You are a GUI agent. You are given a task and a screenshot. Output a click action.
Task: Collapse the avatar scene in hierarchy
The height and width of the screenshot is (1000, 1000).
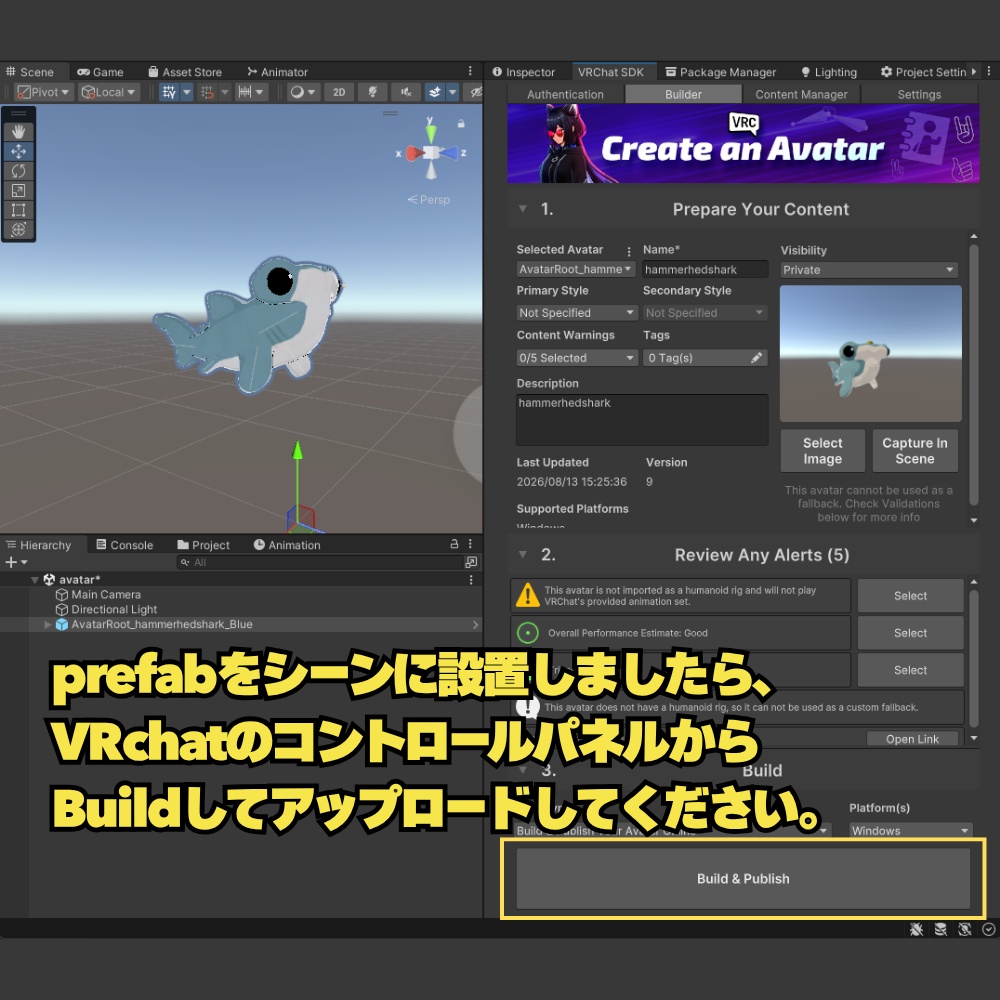pyautogui.click(x=35, y=580)
